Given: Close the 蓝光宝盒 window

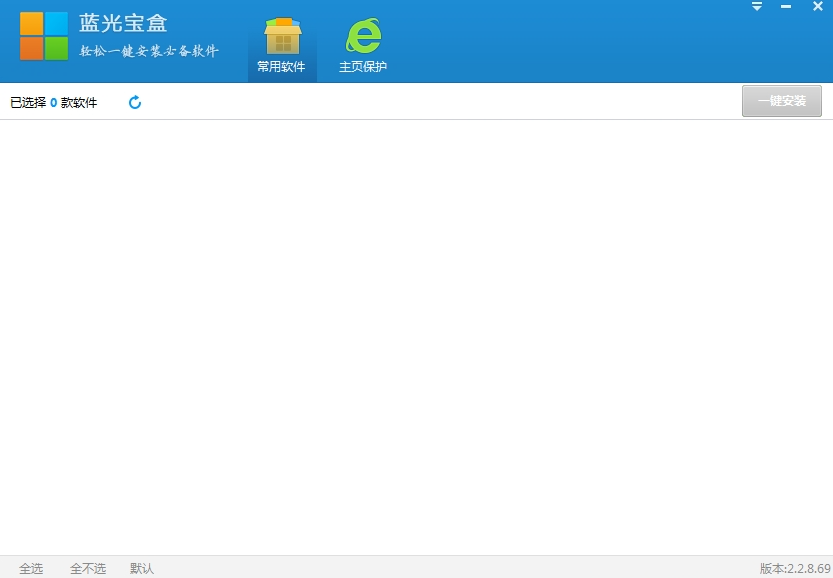Looking at the screenshot, I should pyautogui.click(x=818, y=6).
